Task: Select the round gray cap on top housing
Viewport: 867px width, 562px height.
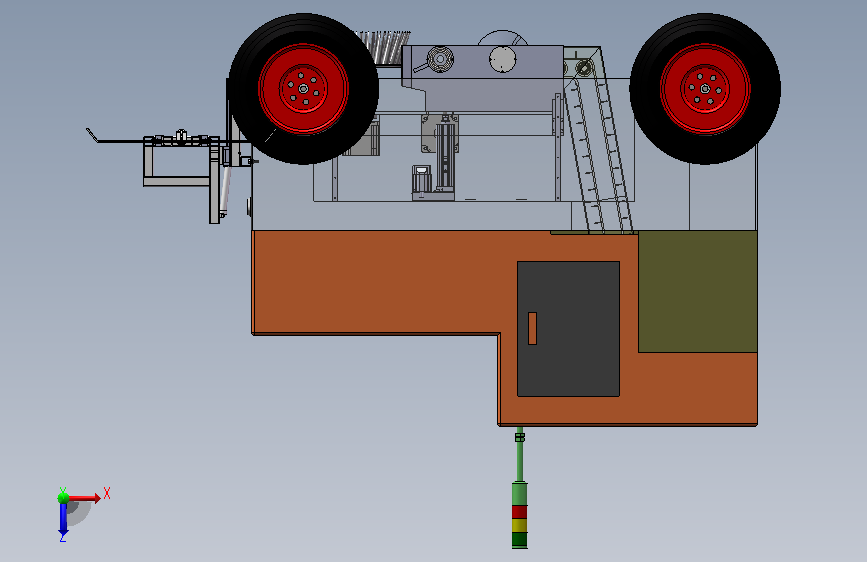Action: [x=503, y=60]
